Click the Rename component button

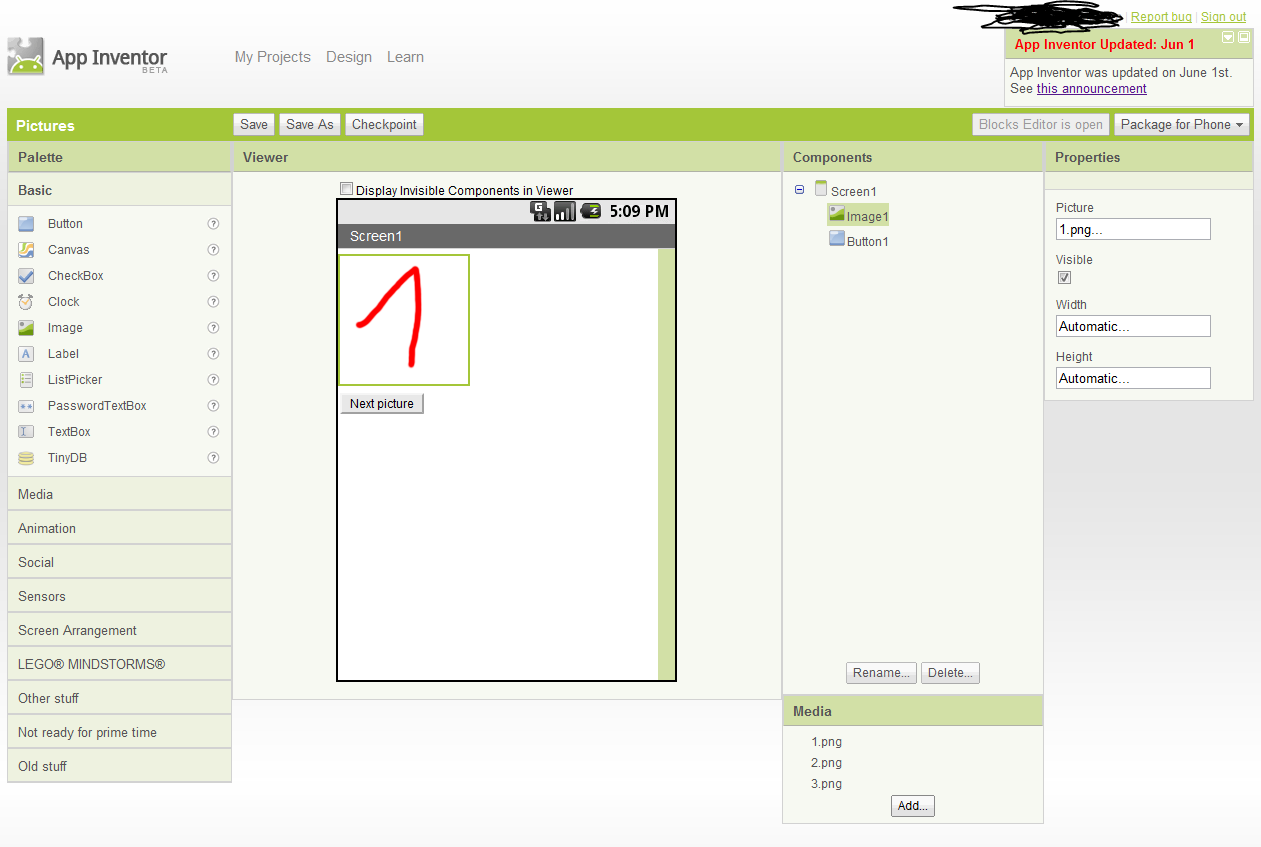coord(882,673)
